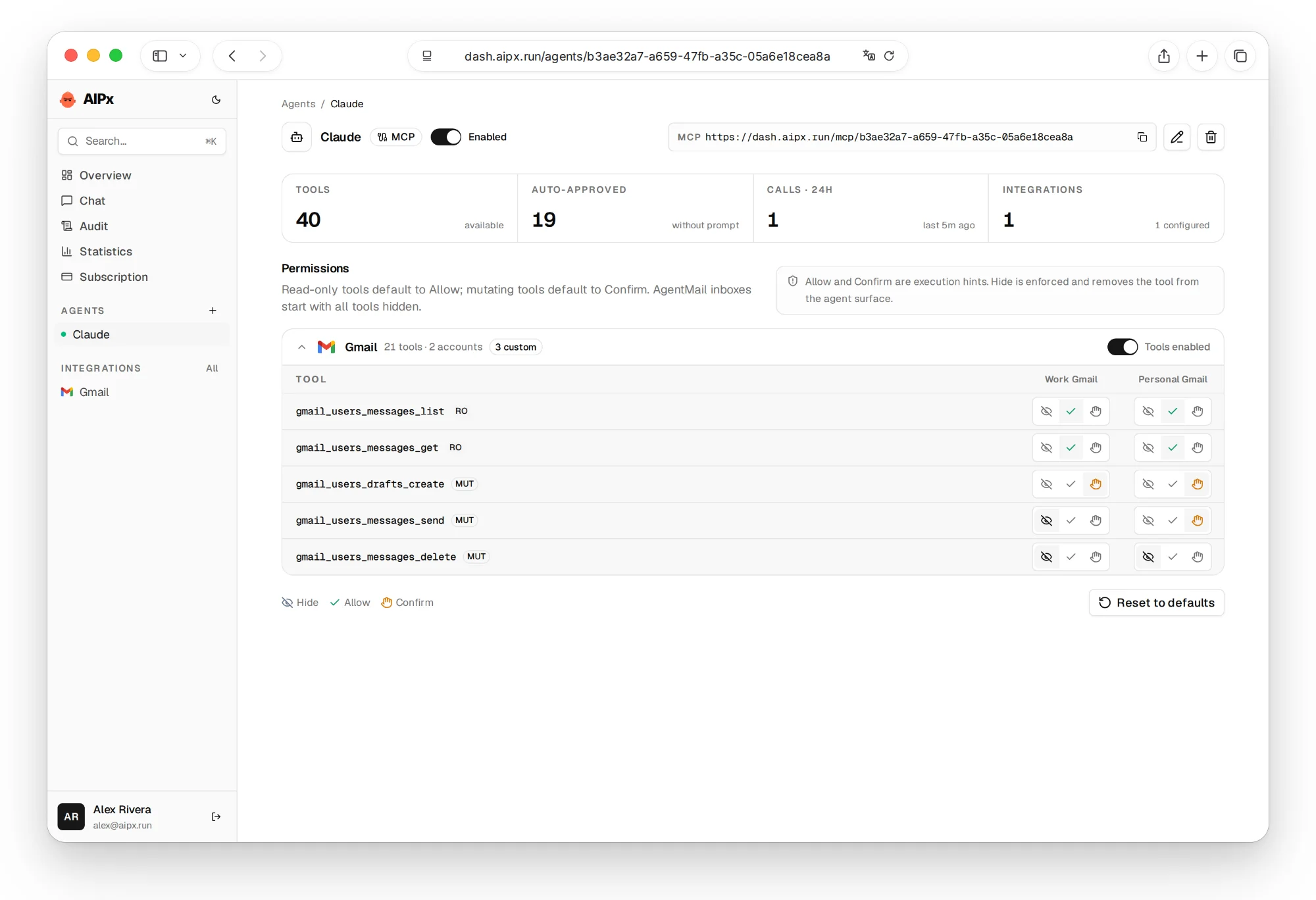The width and height of the screenshot is (1316, 900).
Task: Allow messages_send for Work Gmail
Action: pyautogui.click(x=1071, y=520)
